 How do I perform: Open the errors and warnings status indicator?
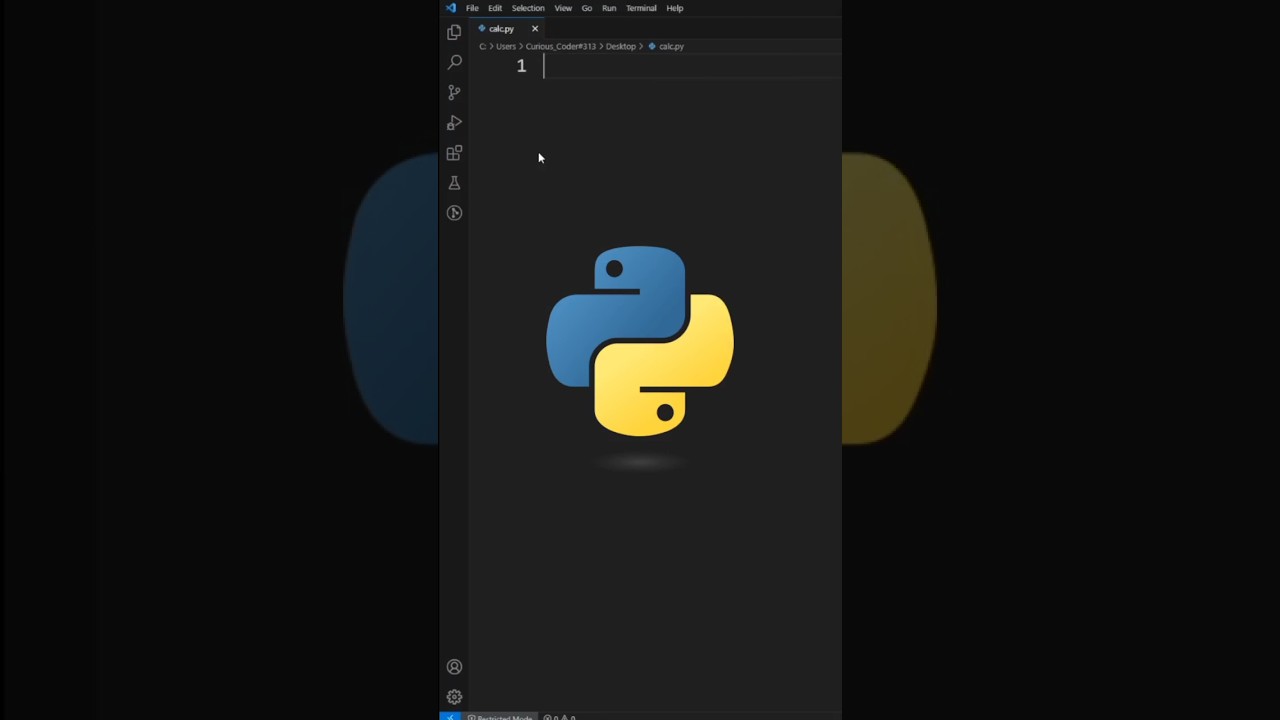point(559,717)
